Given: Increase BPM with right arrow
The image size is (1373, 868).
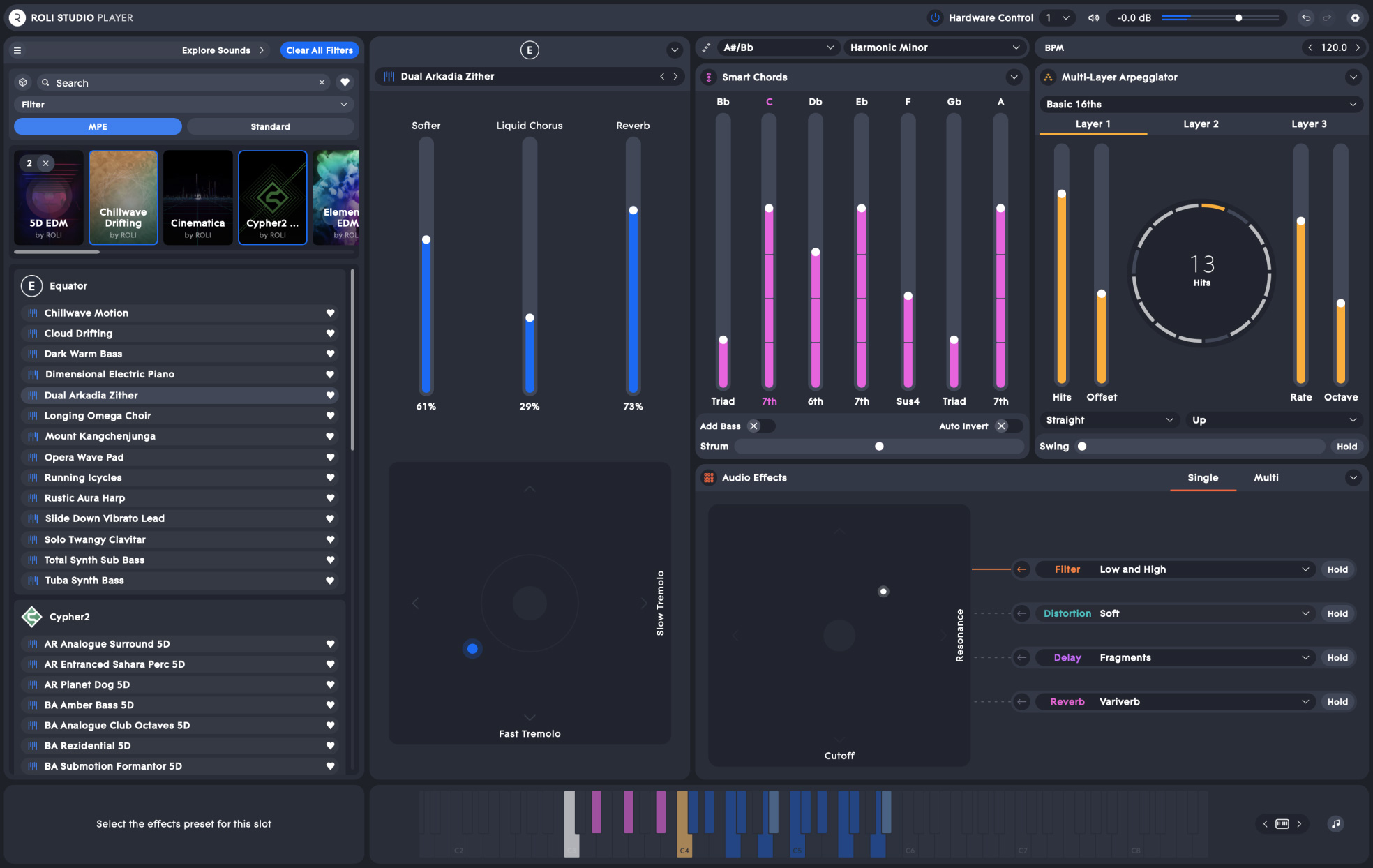Looking at the screenshot, I should [x=1358, y=47].
